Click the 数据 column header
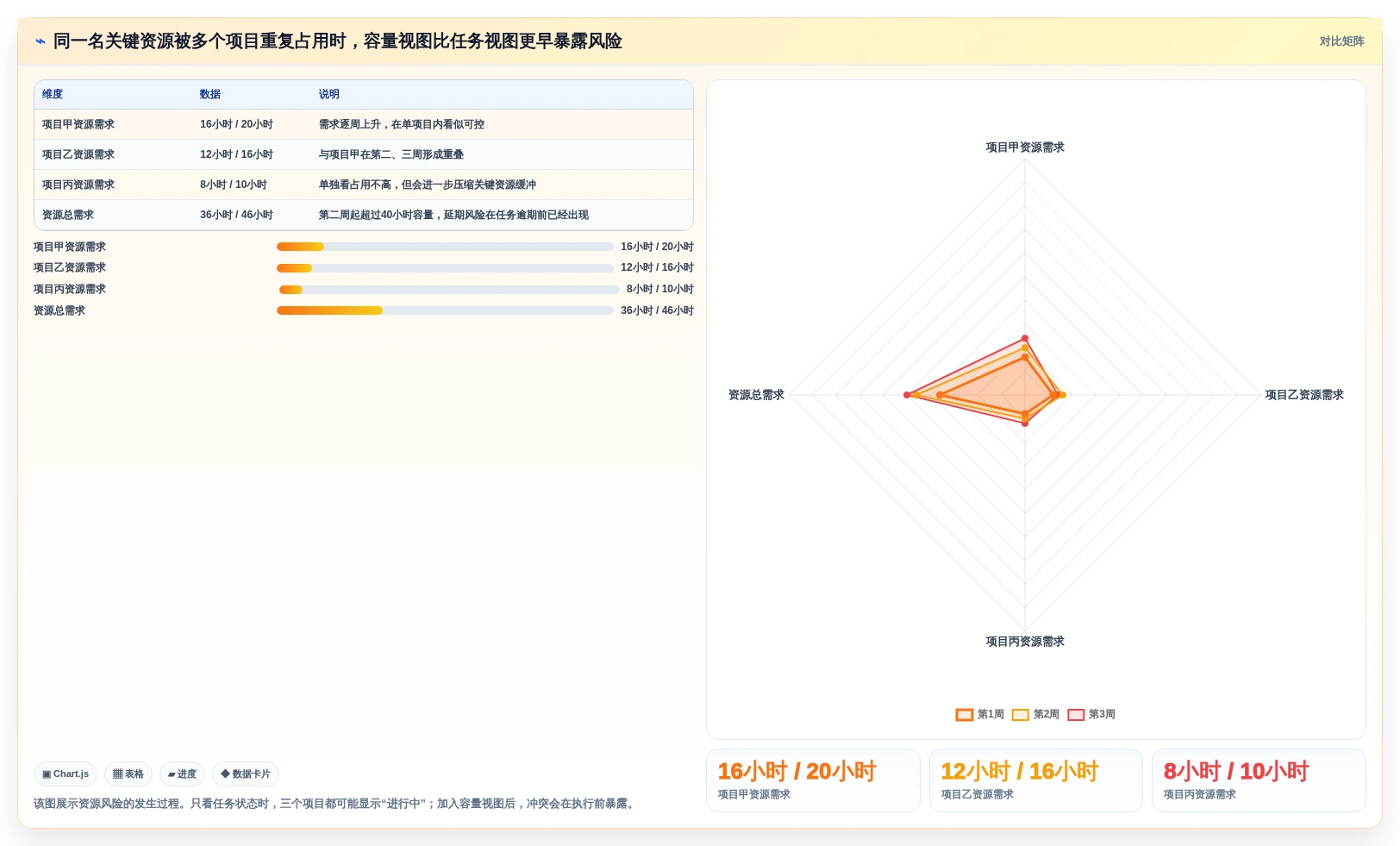The width and height of the screenshot is (1400, 846). pyautogui.click(x=210, y=95)
